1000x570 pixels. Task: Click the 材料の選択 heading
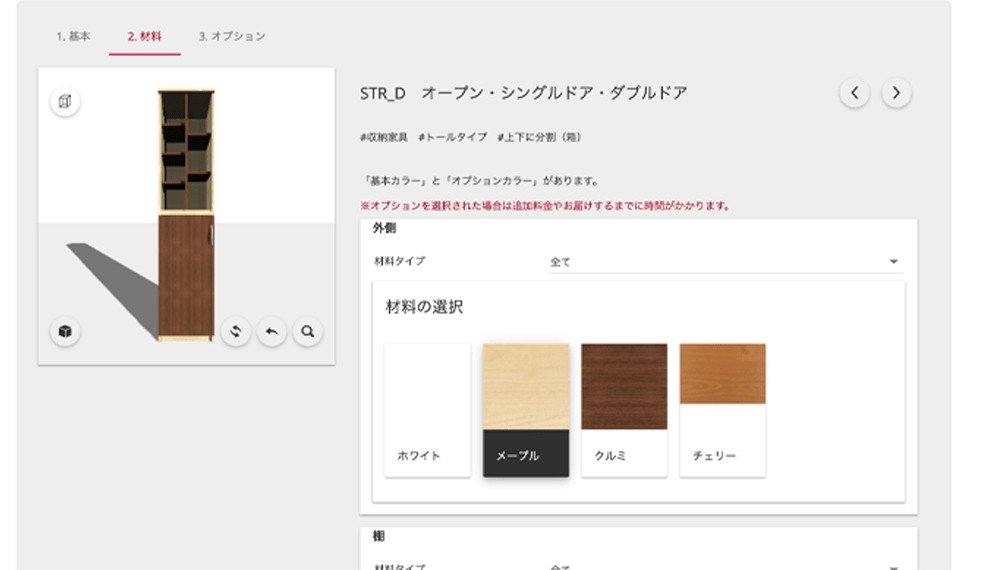coord(424,307)
